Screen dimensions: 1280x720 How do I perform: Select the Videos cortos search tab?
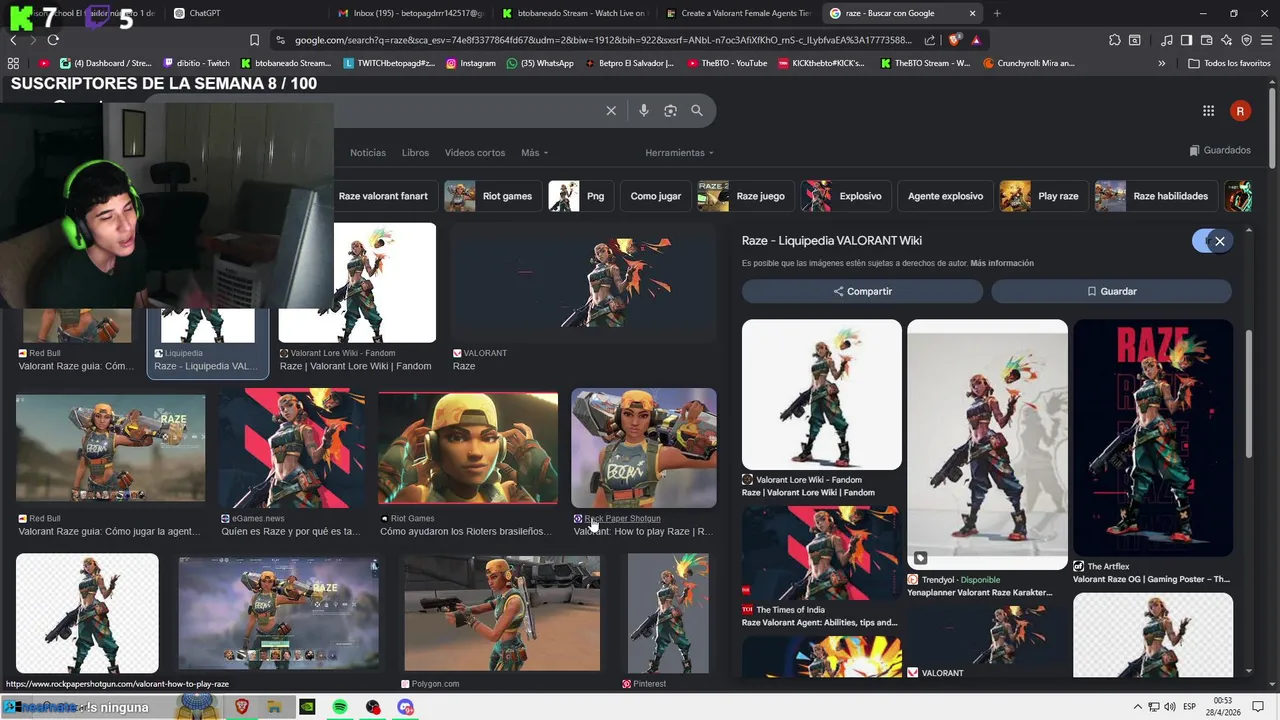475,153
